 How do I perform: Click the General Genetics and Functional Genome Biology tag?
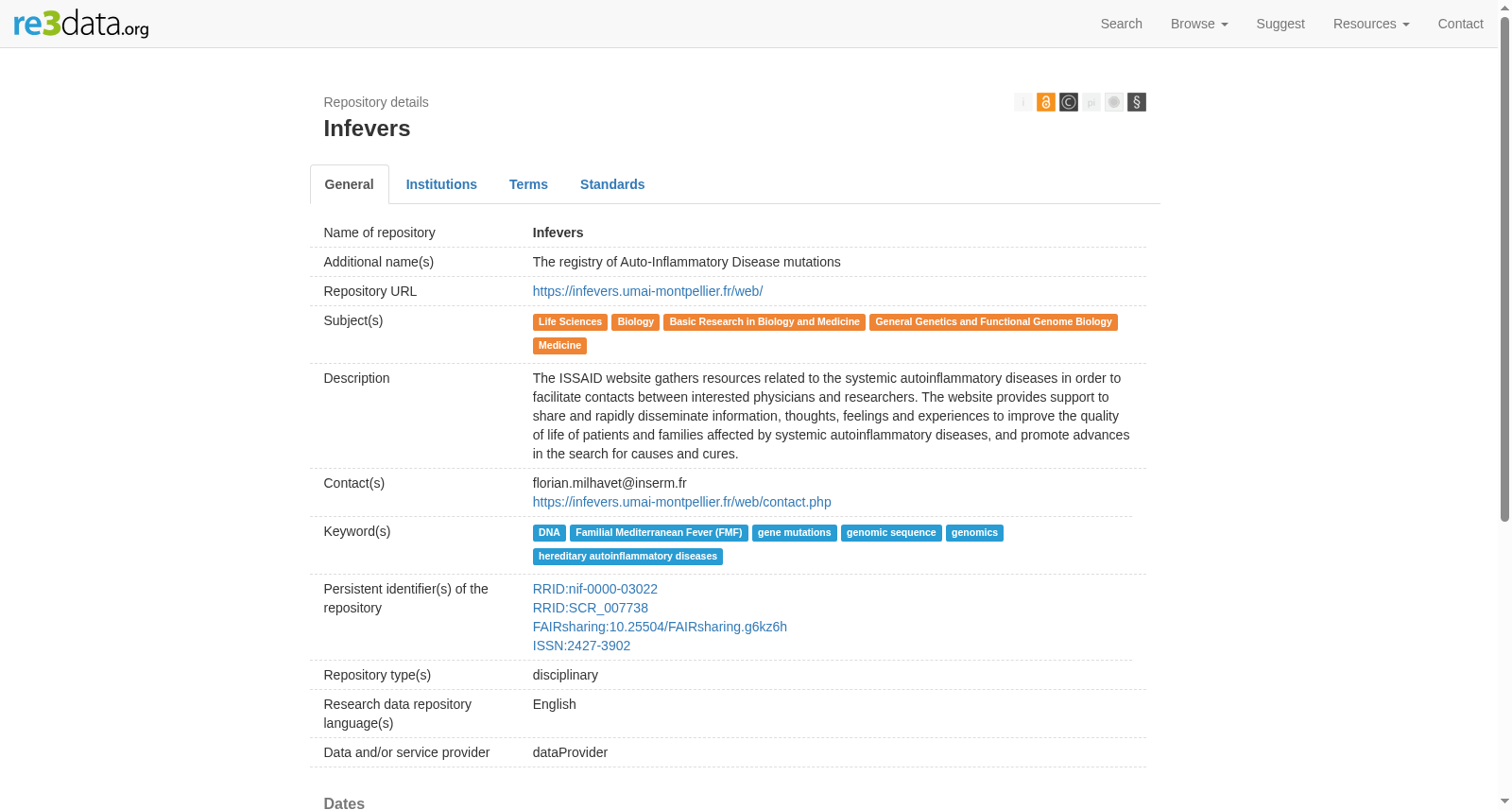[x=993, y=322]
